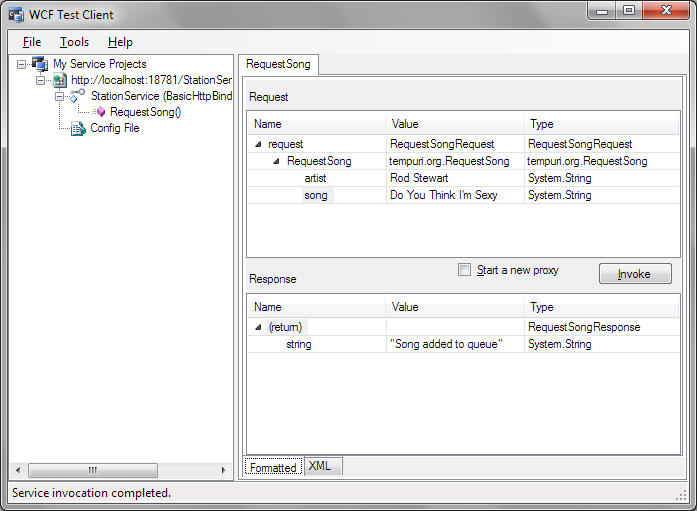Close the WCF Test Client window
The image size is (697, 511).
click(665, 11)
